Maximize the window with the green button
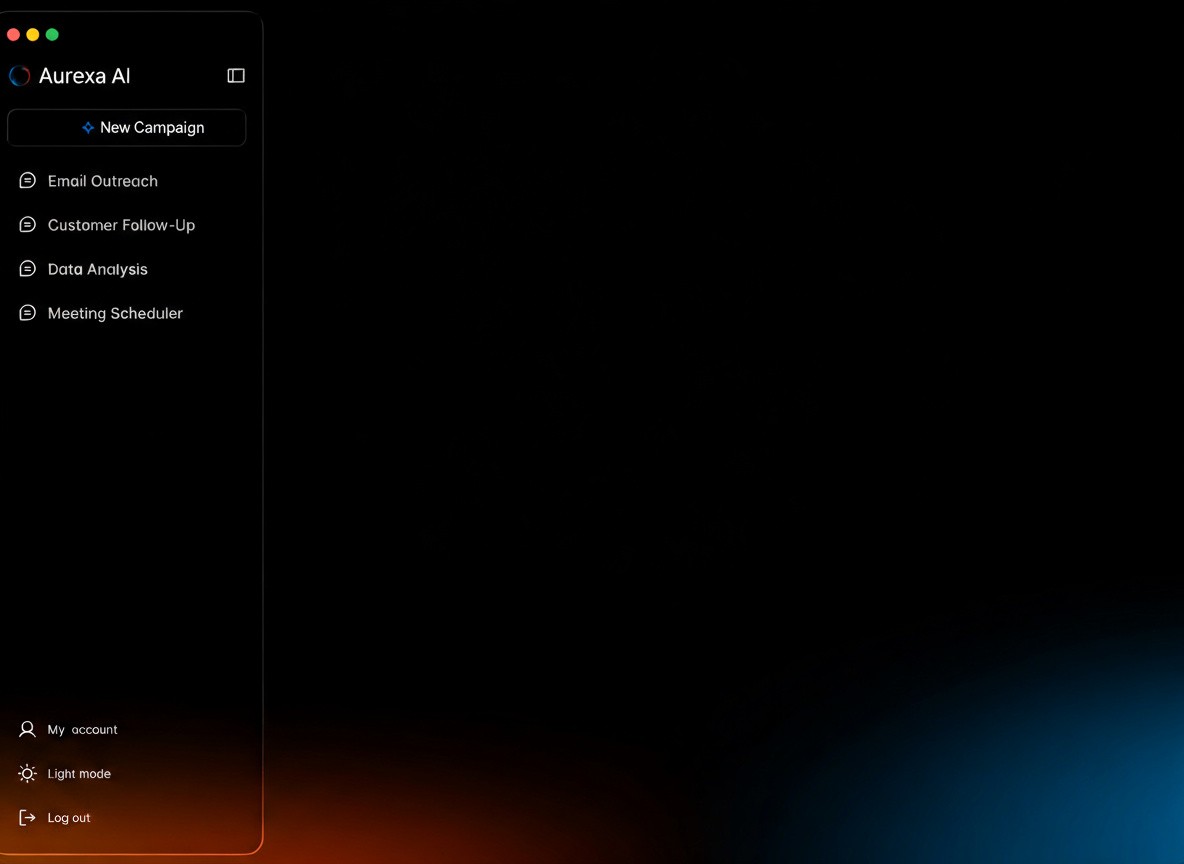The height and width of the screenshot is (864, 1184). (52, 35)
